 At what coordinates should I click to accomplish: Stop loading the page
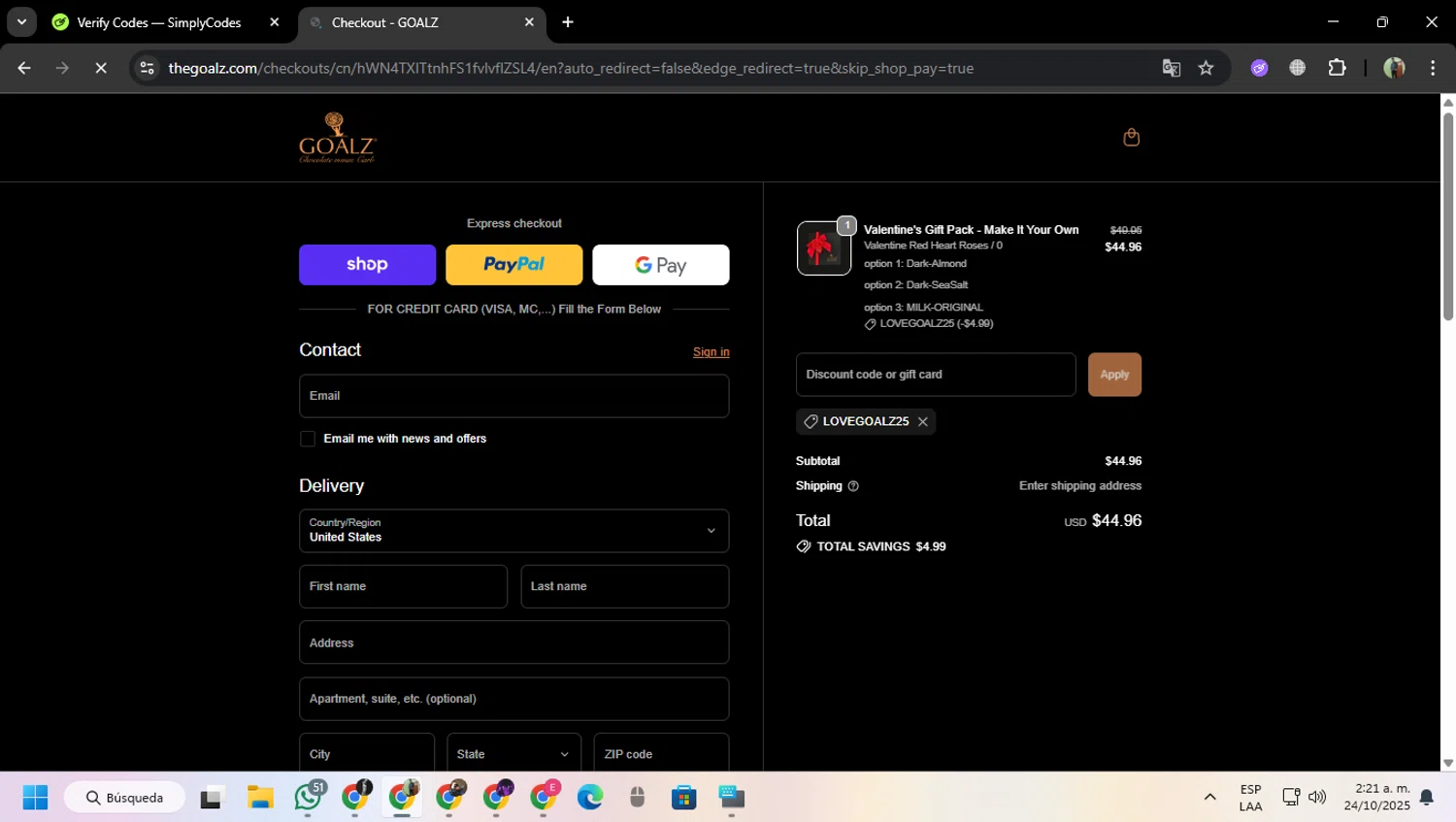(x=101, y=68)
